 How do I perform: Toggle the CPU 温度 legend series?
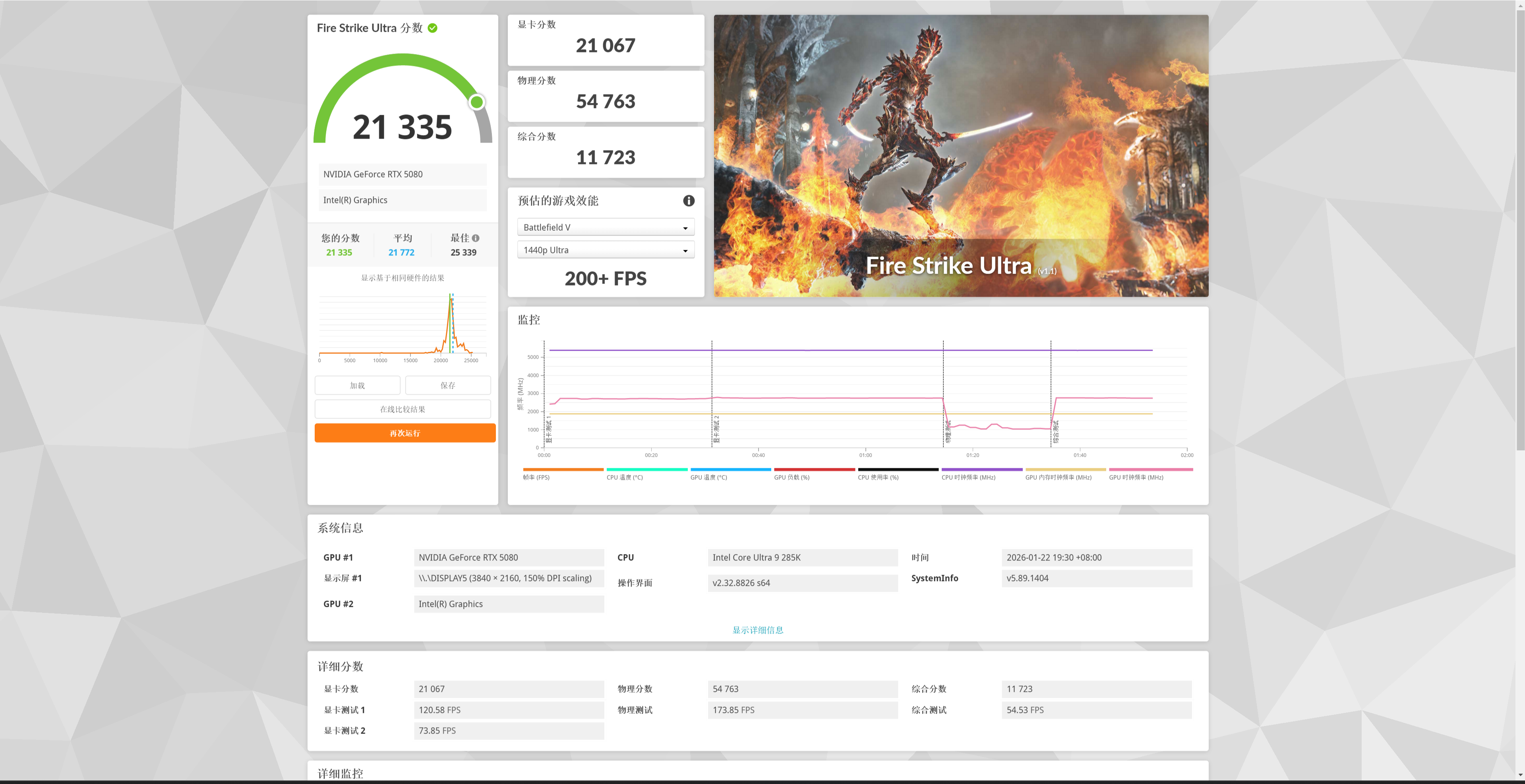click(625, 477)
